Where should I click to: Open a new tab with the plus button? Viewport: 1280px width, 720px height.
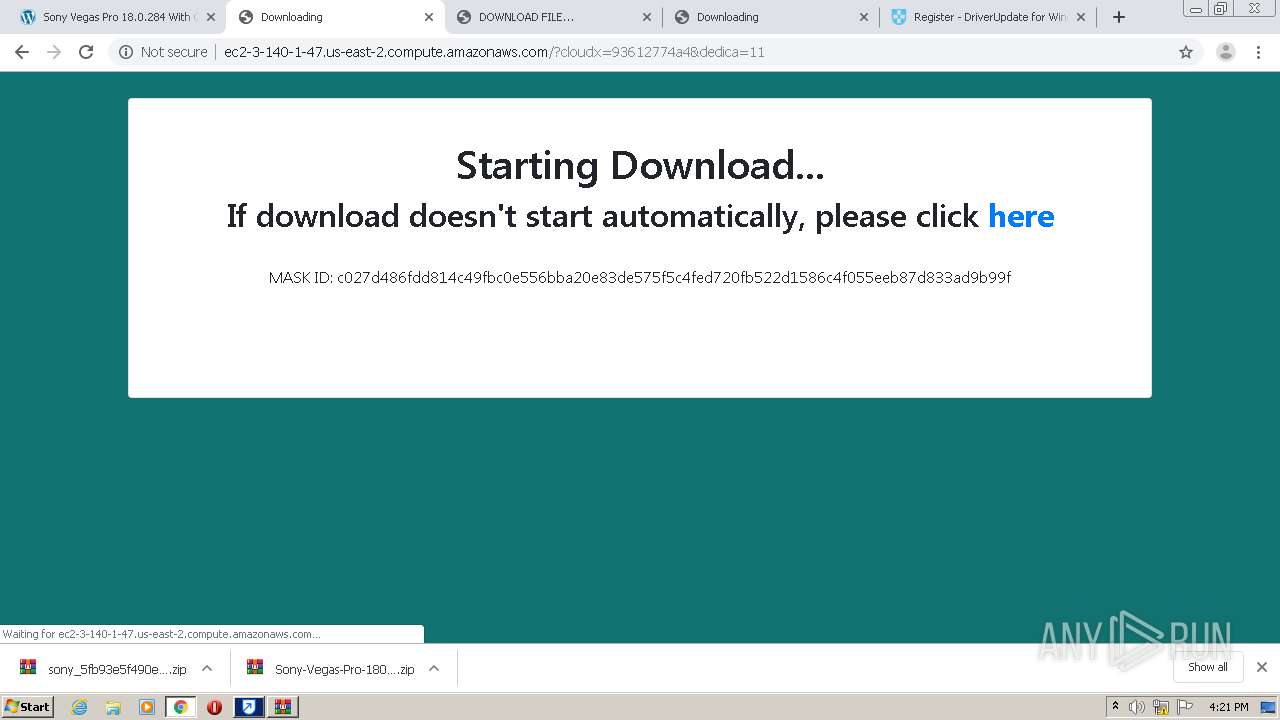[x=1119, y=17]
